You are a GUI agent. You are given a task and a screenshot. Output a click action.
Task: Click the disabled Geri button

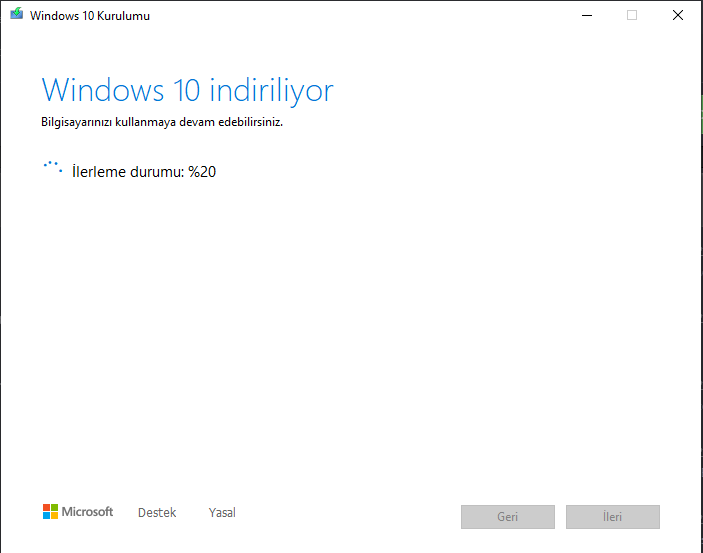508,517
